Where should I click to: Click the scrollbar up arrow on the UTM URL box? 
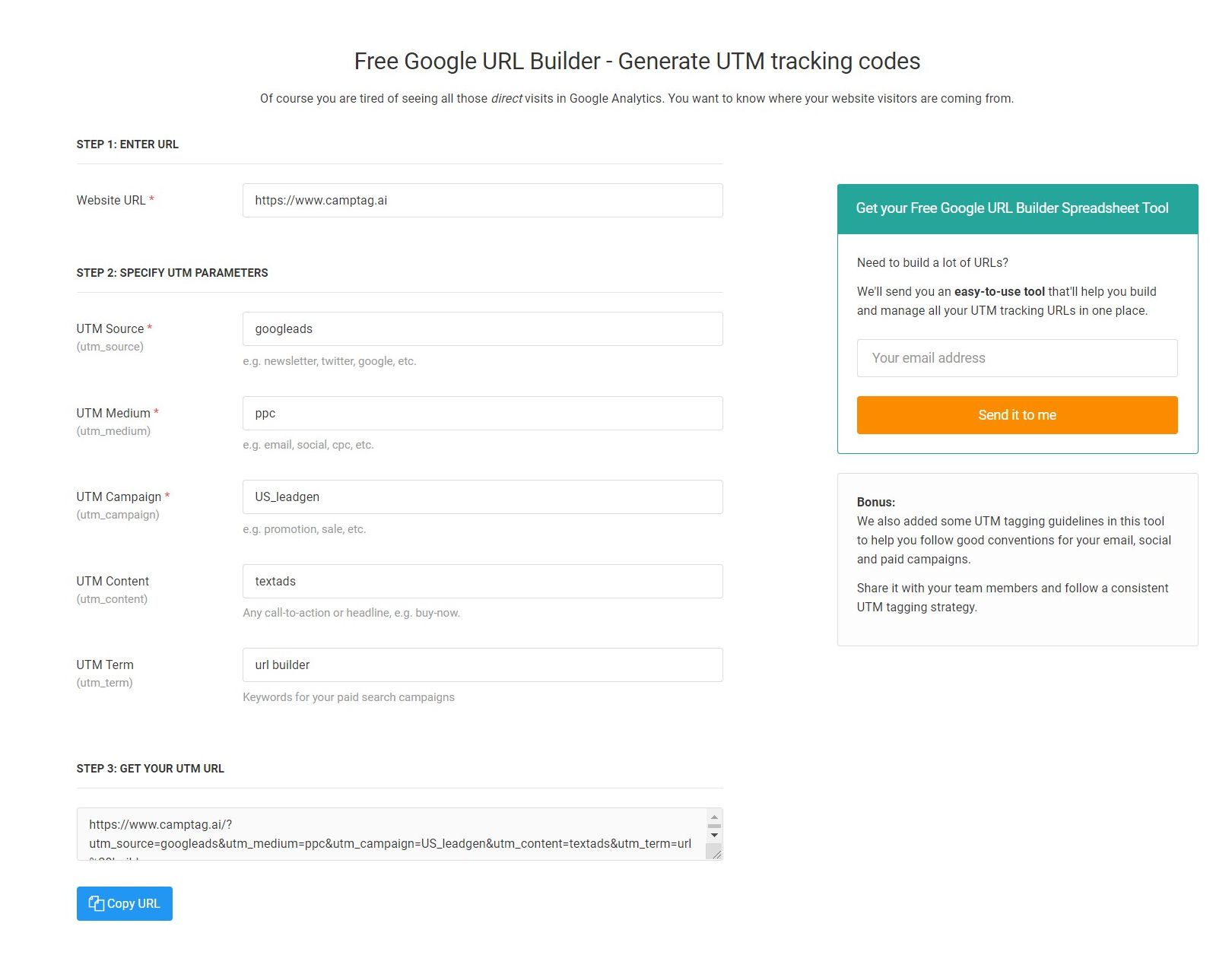tap(713, 818)
